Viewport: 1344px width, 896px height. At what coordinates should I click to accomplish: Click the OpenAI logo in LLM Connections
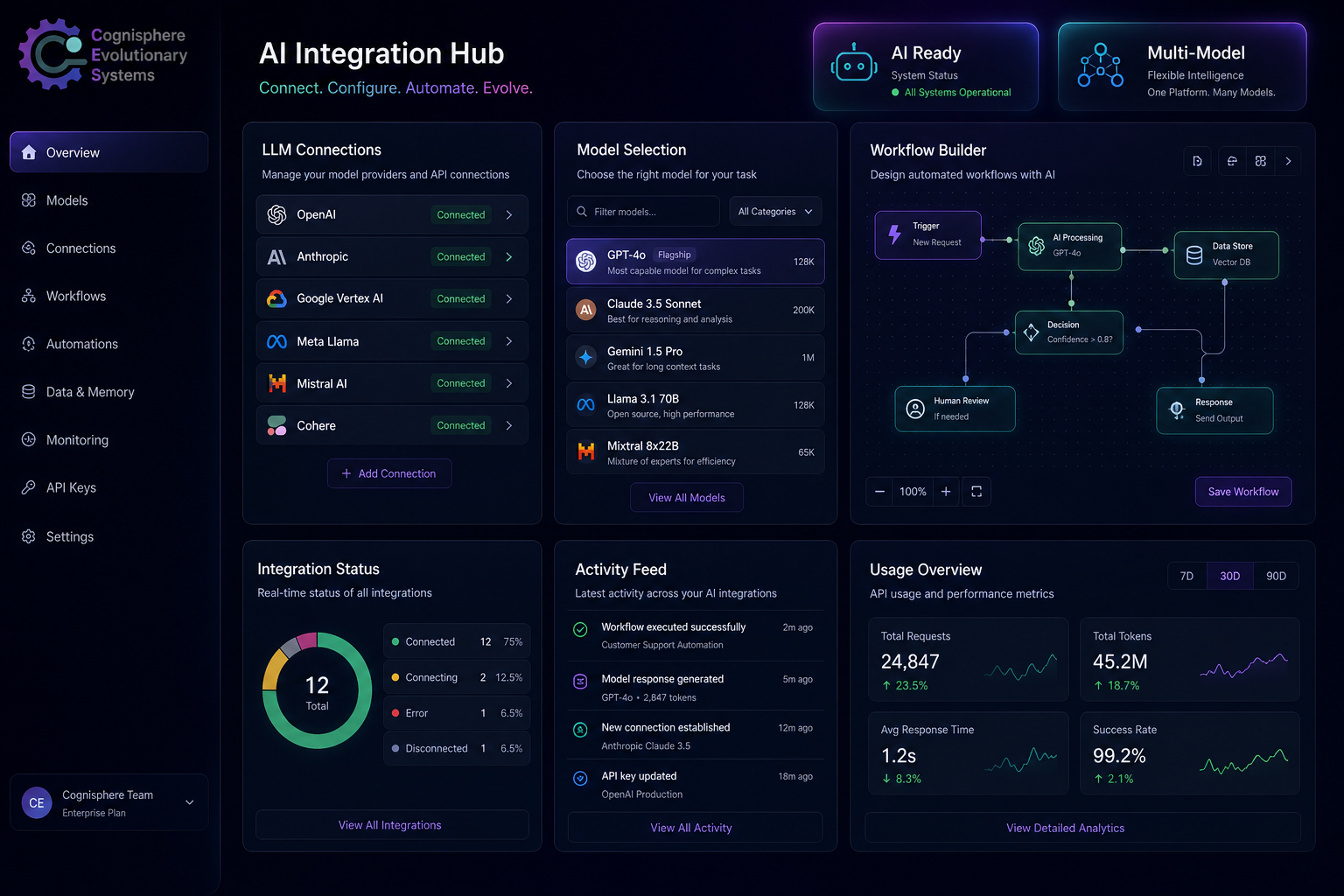pos(277,214)
